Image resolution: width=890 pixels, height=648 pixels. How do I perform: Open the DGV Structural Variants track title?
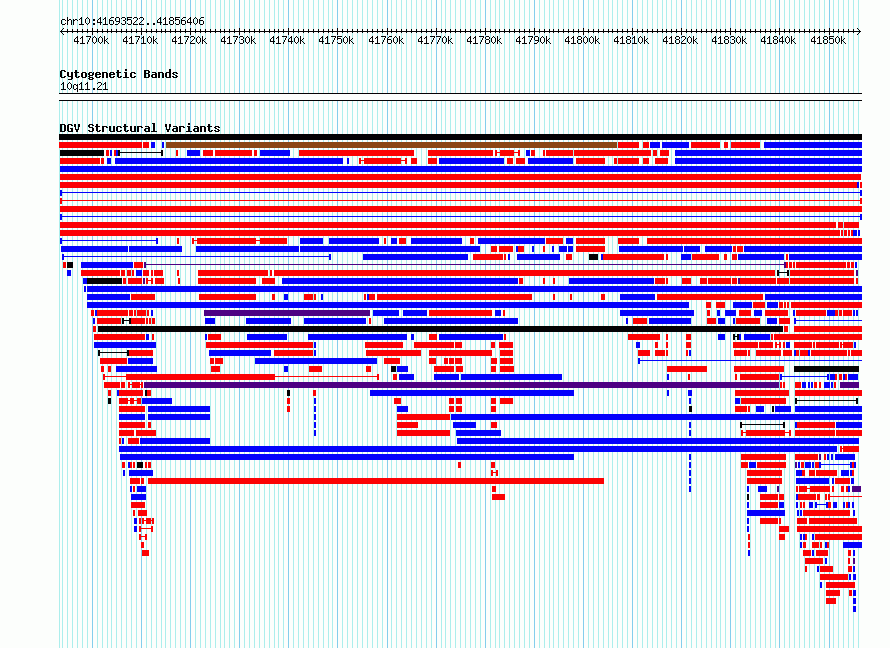140,128
